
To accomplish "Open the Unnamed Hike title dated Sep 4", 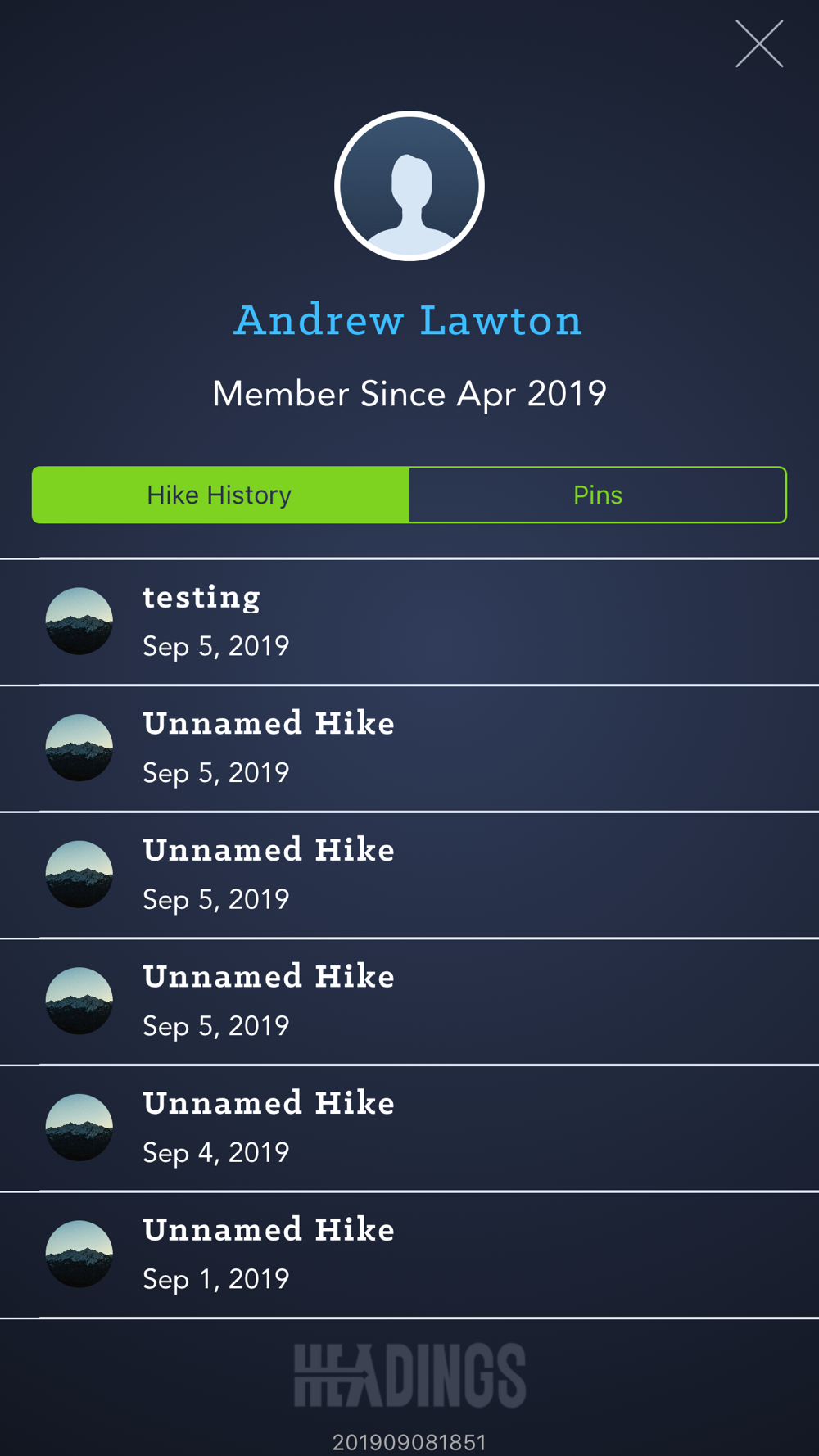I will point(269,1103).
